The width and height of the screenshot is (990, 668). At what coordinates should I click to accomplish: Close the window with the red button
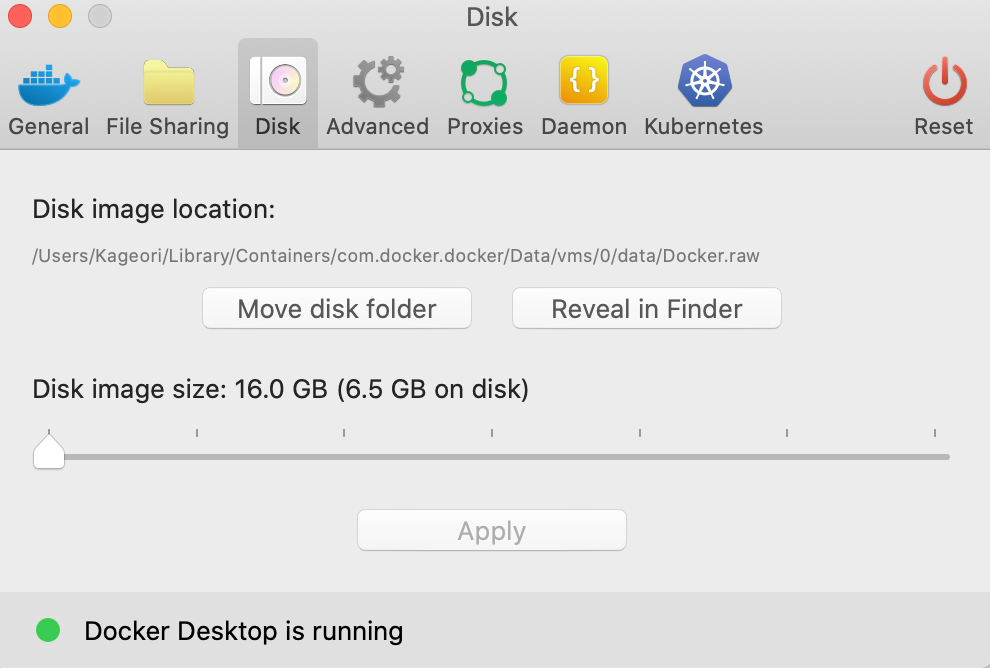coord(19,16)
